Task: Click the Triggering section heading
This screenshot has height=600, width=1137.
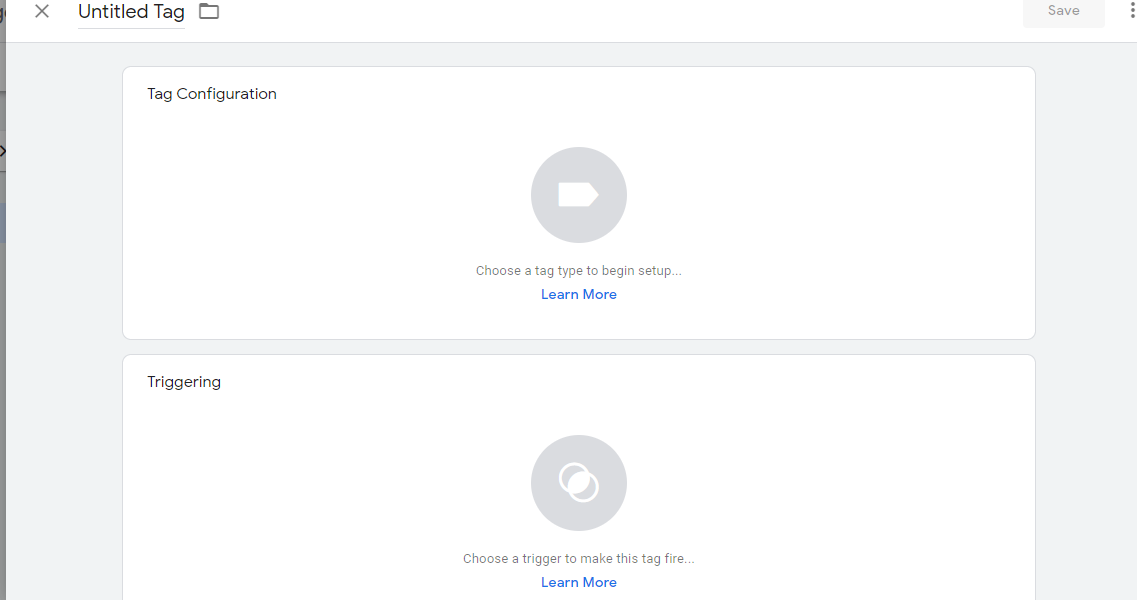Action: point(184,382)
